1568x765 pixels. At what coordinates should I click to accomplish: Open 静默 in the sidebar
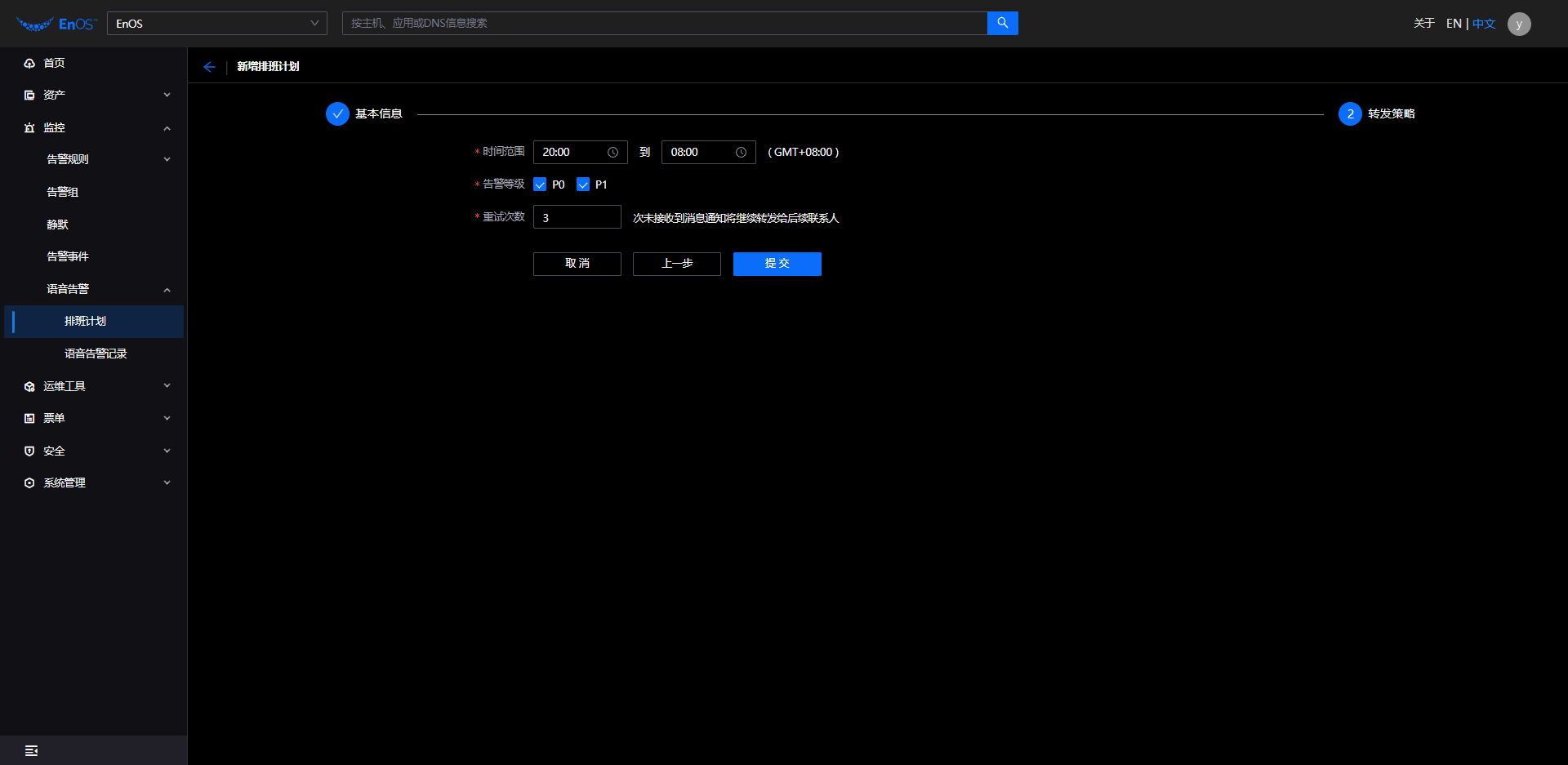pyautogui.click(x=57, y=225)
